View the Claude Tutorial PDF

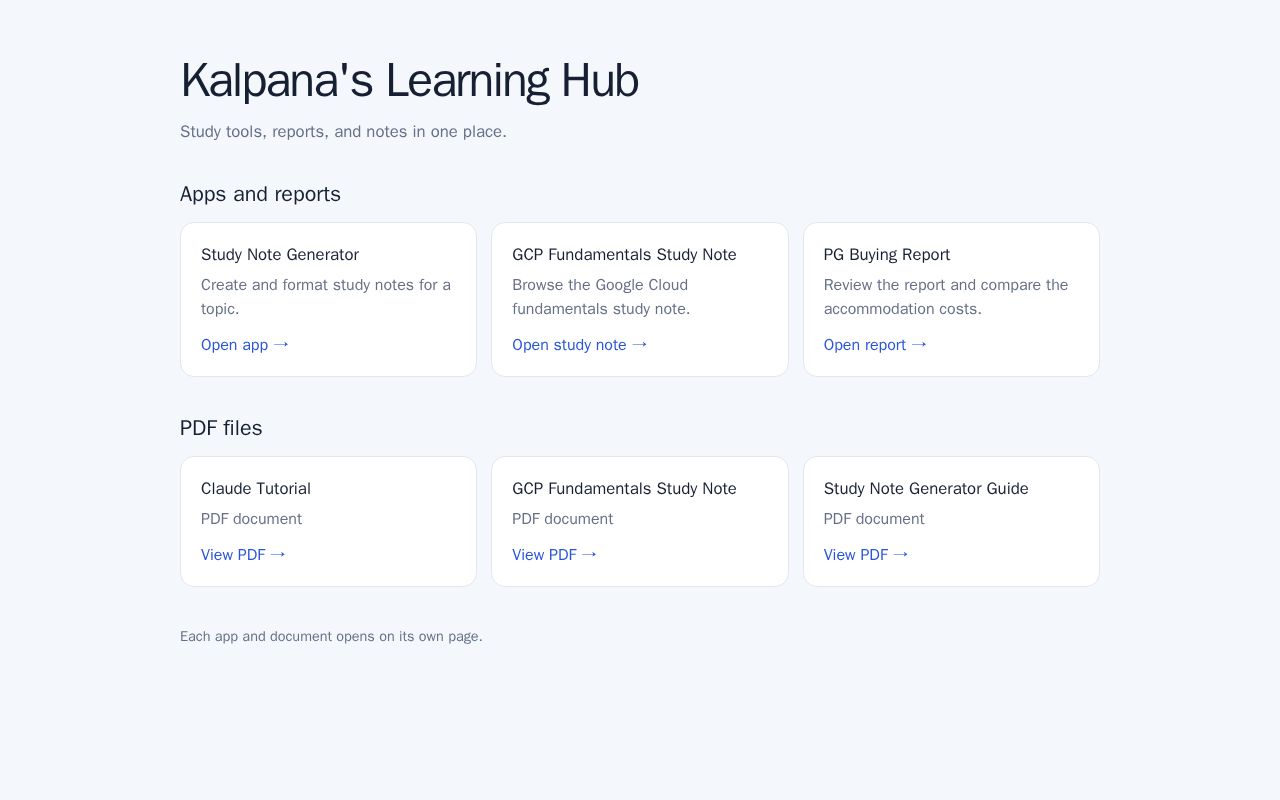click(243, 555)
